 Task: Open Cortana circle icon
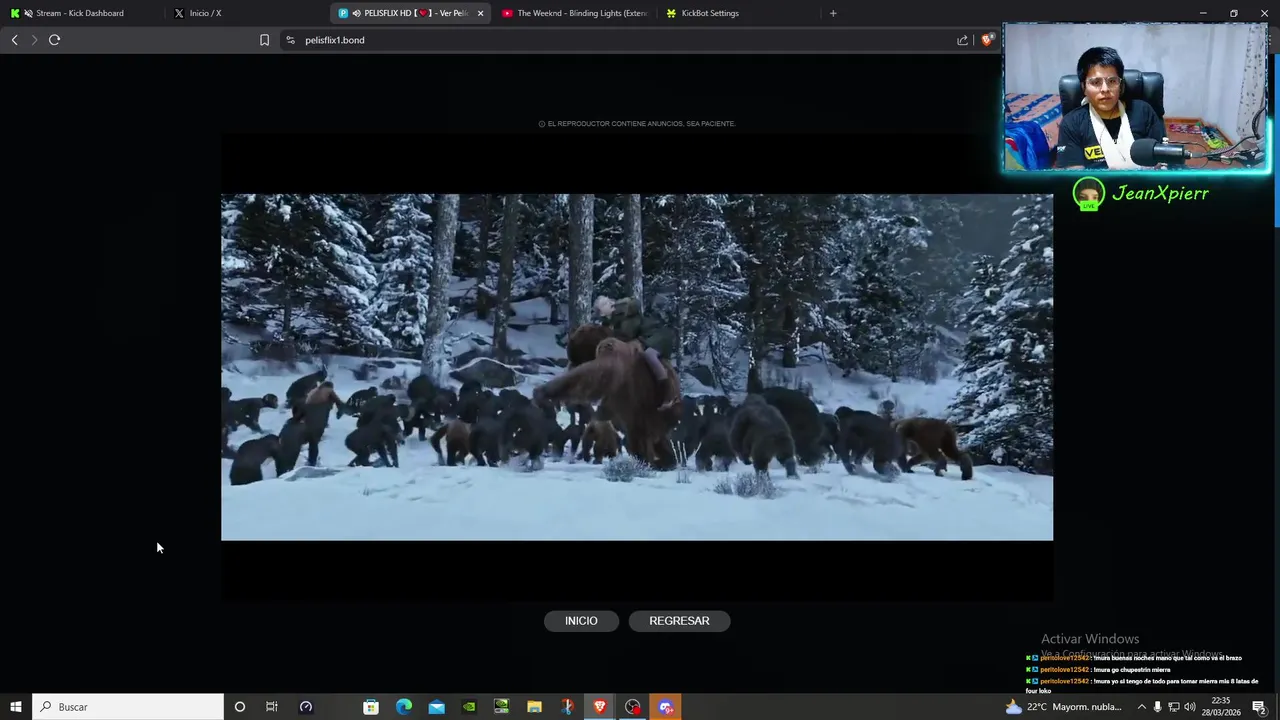point(239,707)
